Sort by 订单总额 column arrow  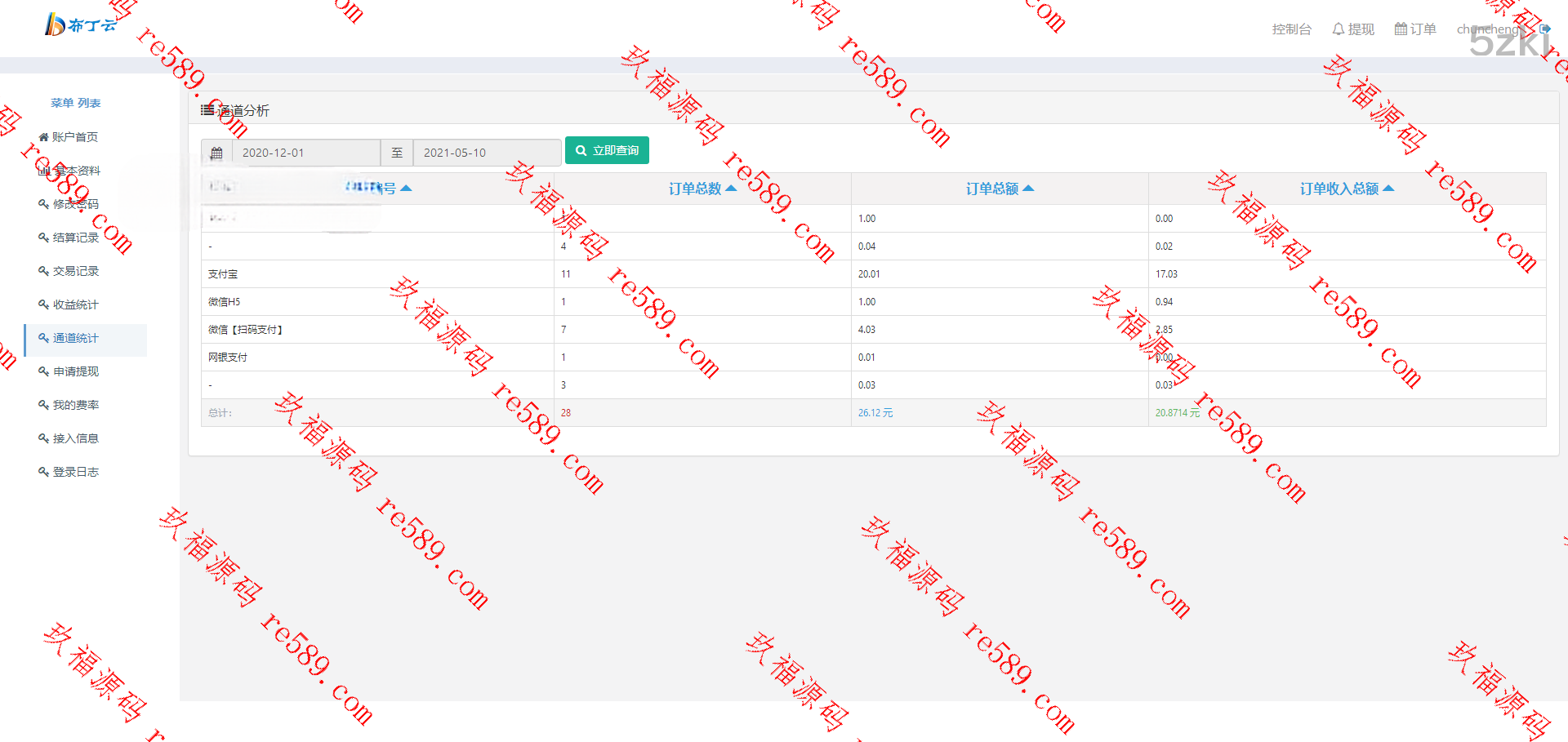[1028, 189]
